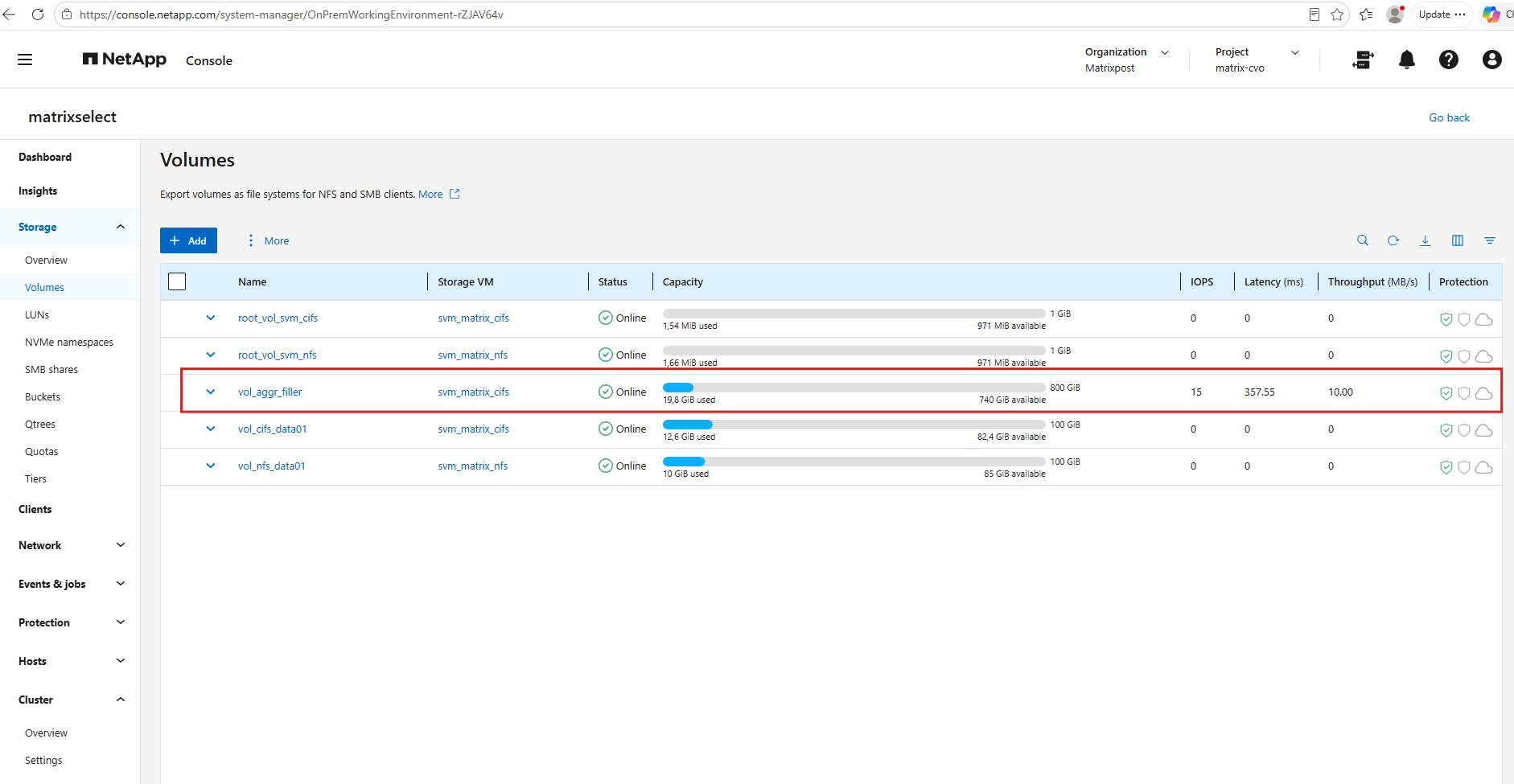Click the cloud backup icon for vol_nfs_data01
Screen dimensions: 1514x784
tap(1484, 467)
